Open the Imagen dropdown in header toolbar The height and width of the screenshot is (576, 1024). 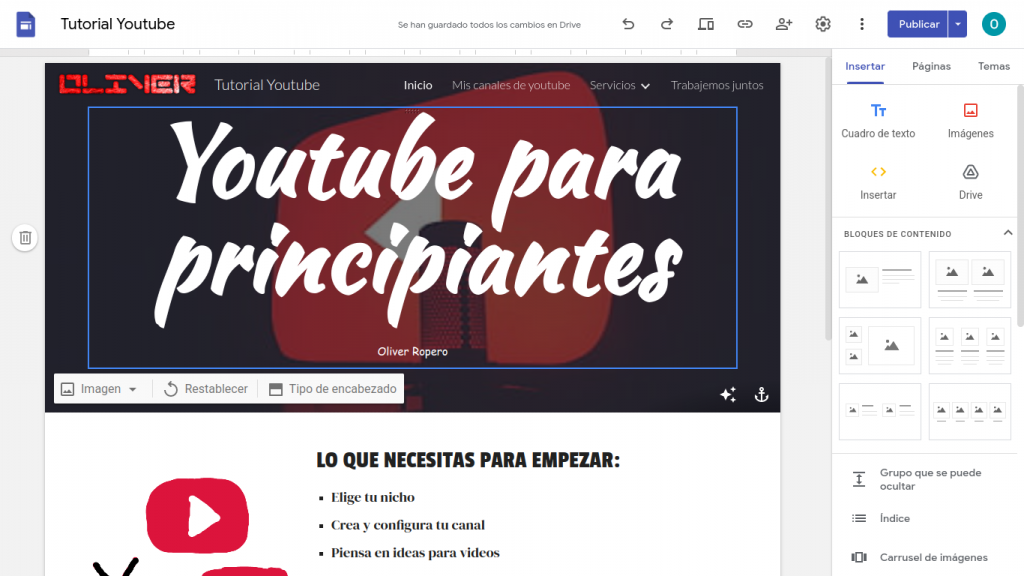coord(99,389)
